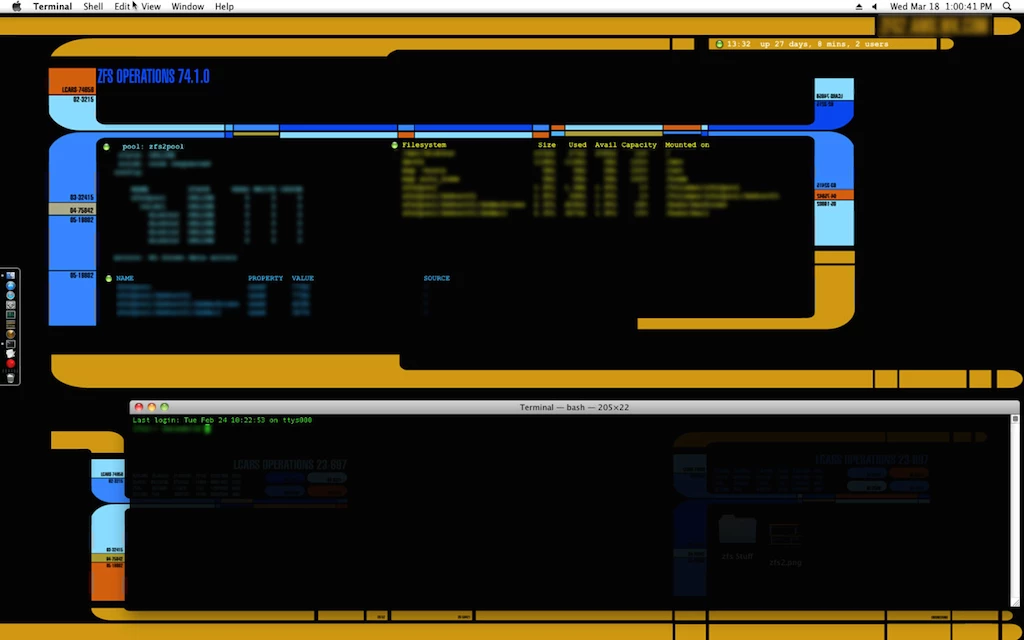
Task: Click the eject icon in the menu bar
Action: pyautogui.click(x=859, y=7)
